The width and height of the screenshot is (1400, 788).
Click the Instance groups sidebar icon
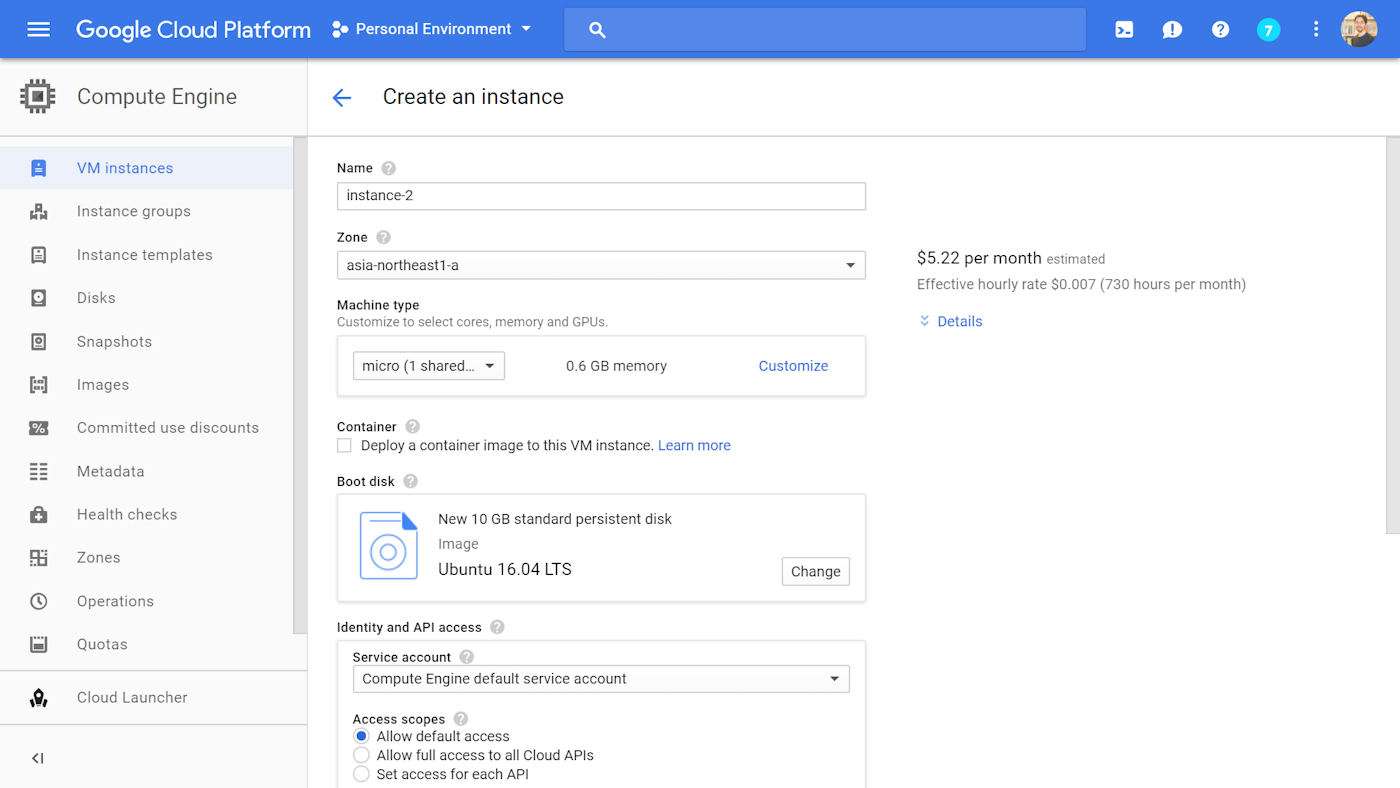click(x=38, y=211)
